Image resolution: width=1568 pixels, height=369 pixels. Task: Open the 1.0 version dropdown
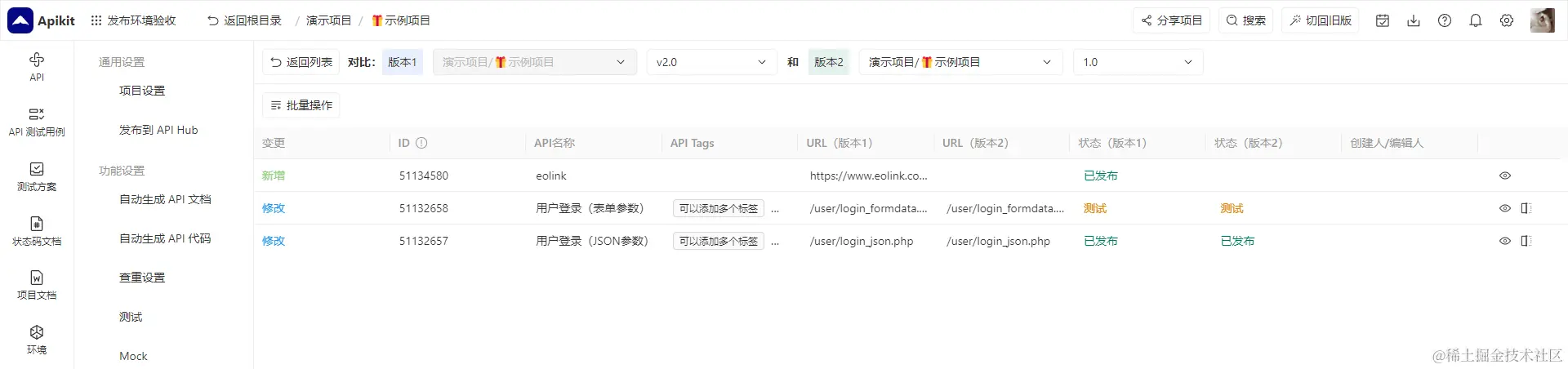coord(1138,62)
